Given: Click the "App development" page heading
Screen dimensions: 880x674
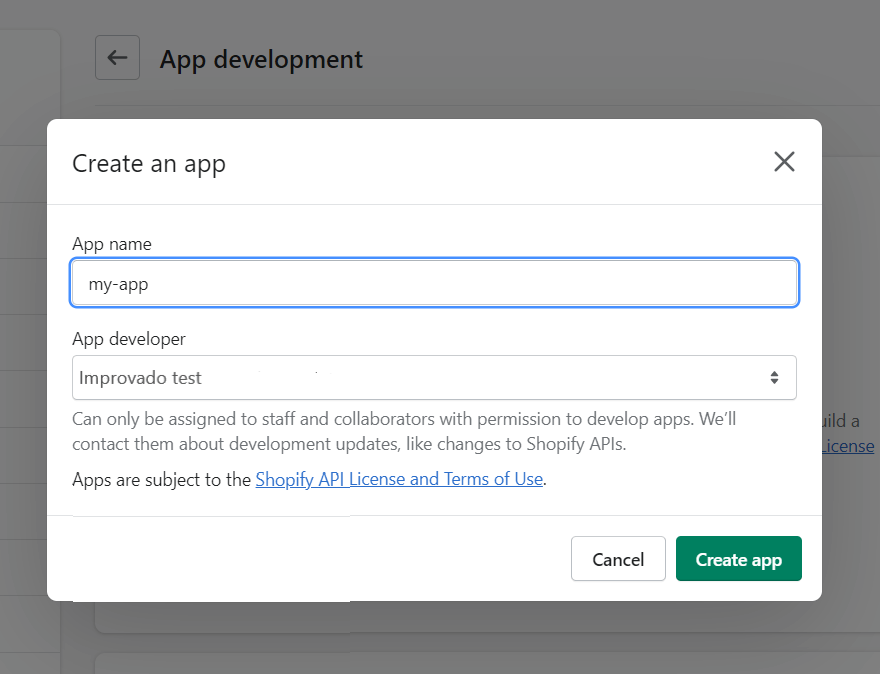Looking at the screenshot, I should pyautogui.click(x=261, y=59).
